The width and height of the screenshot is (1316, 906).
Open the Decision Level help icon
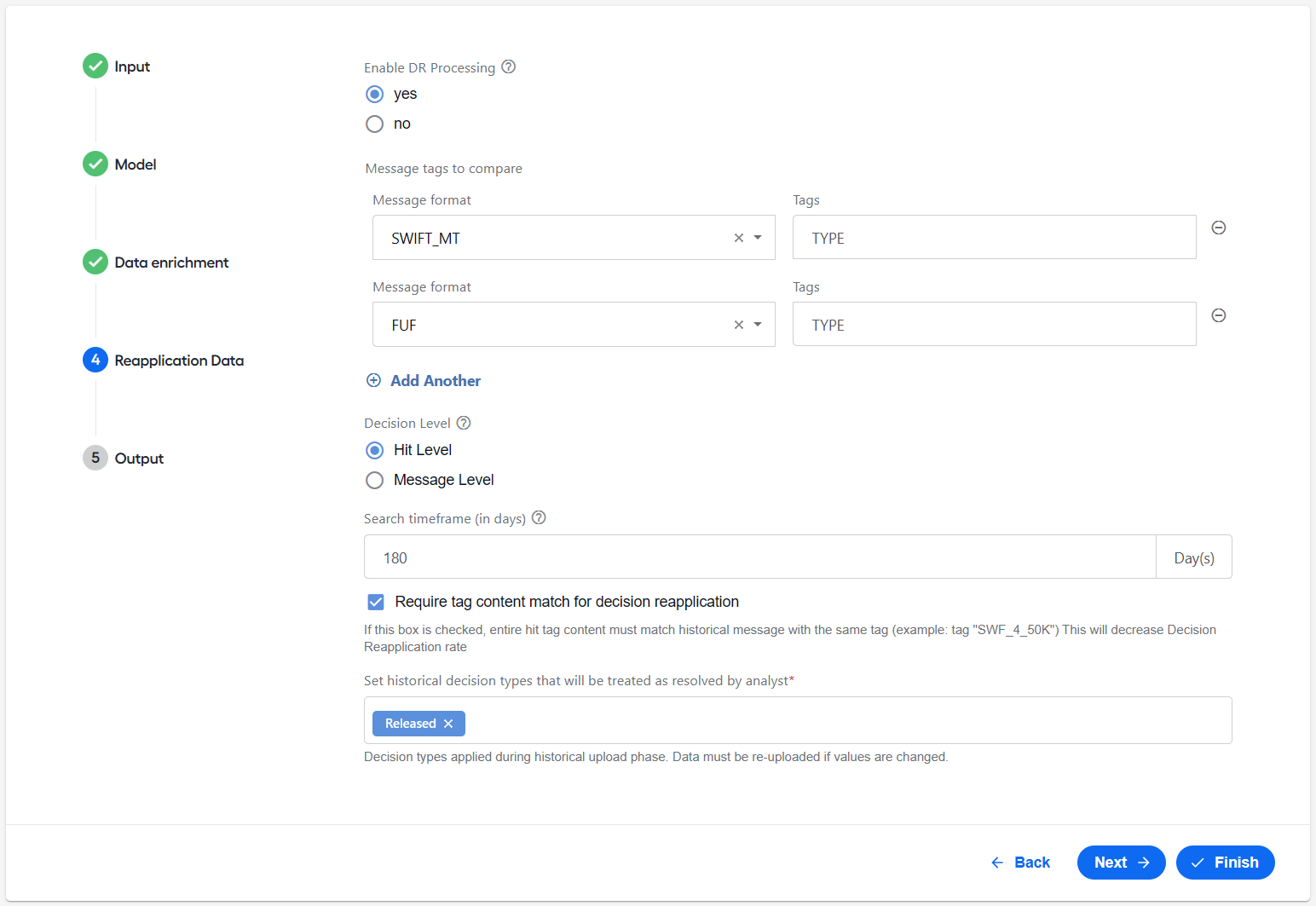click(x=464, y=423)
